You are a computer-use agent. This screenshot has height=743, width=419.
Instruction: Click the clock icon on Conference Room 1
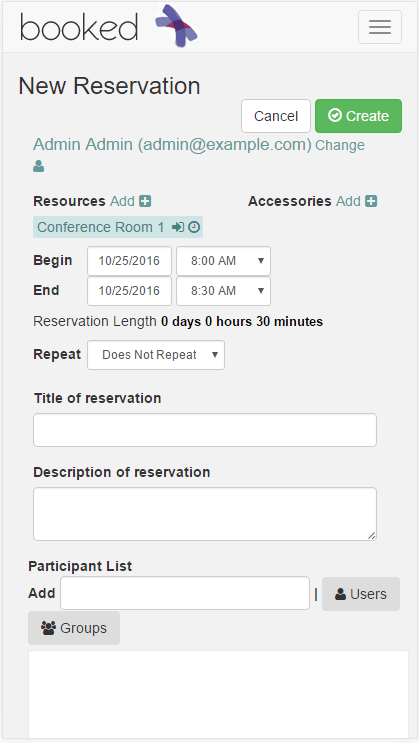pos(194,227)
